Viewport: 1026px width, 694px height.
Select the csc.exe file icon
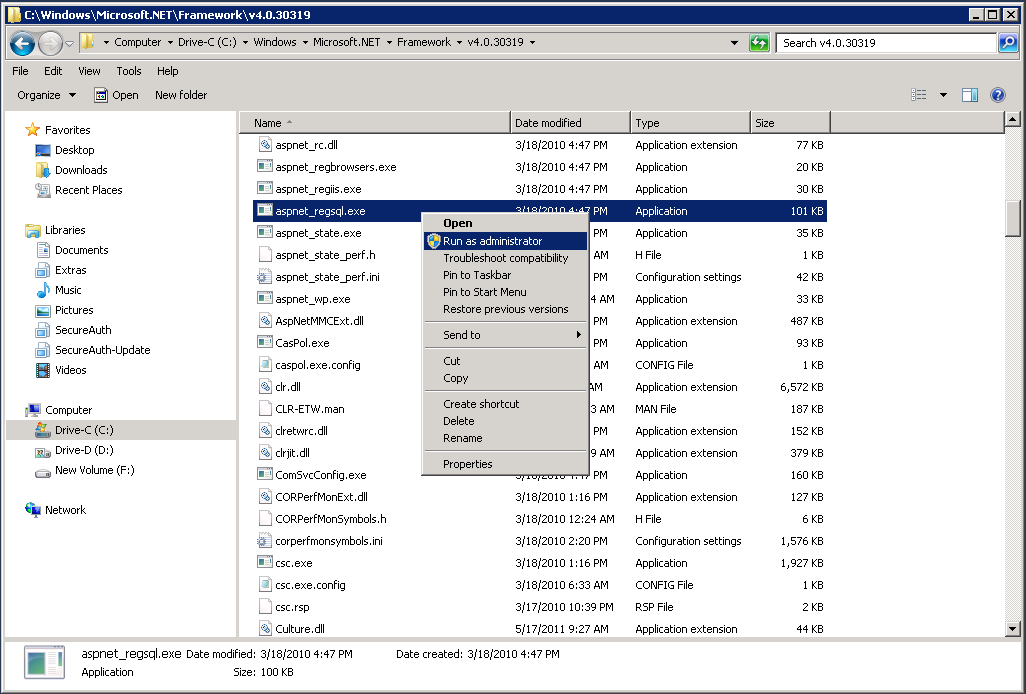pyautogui.click(x=264, y=563)
